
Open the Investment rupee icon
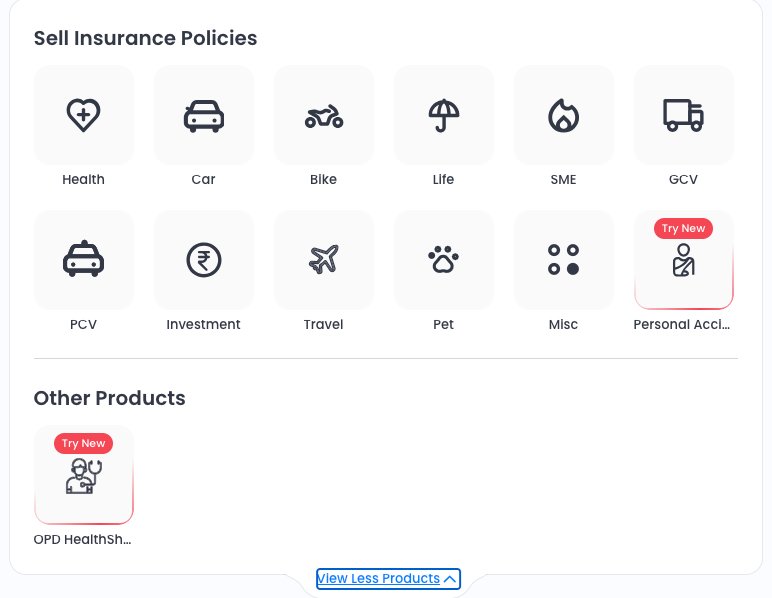coord(203,260)
